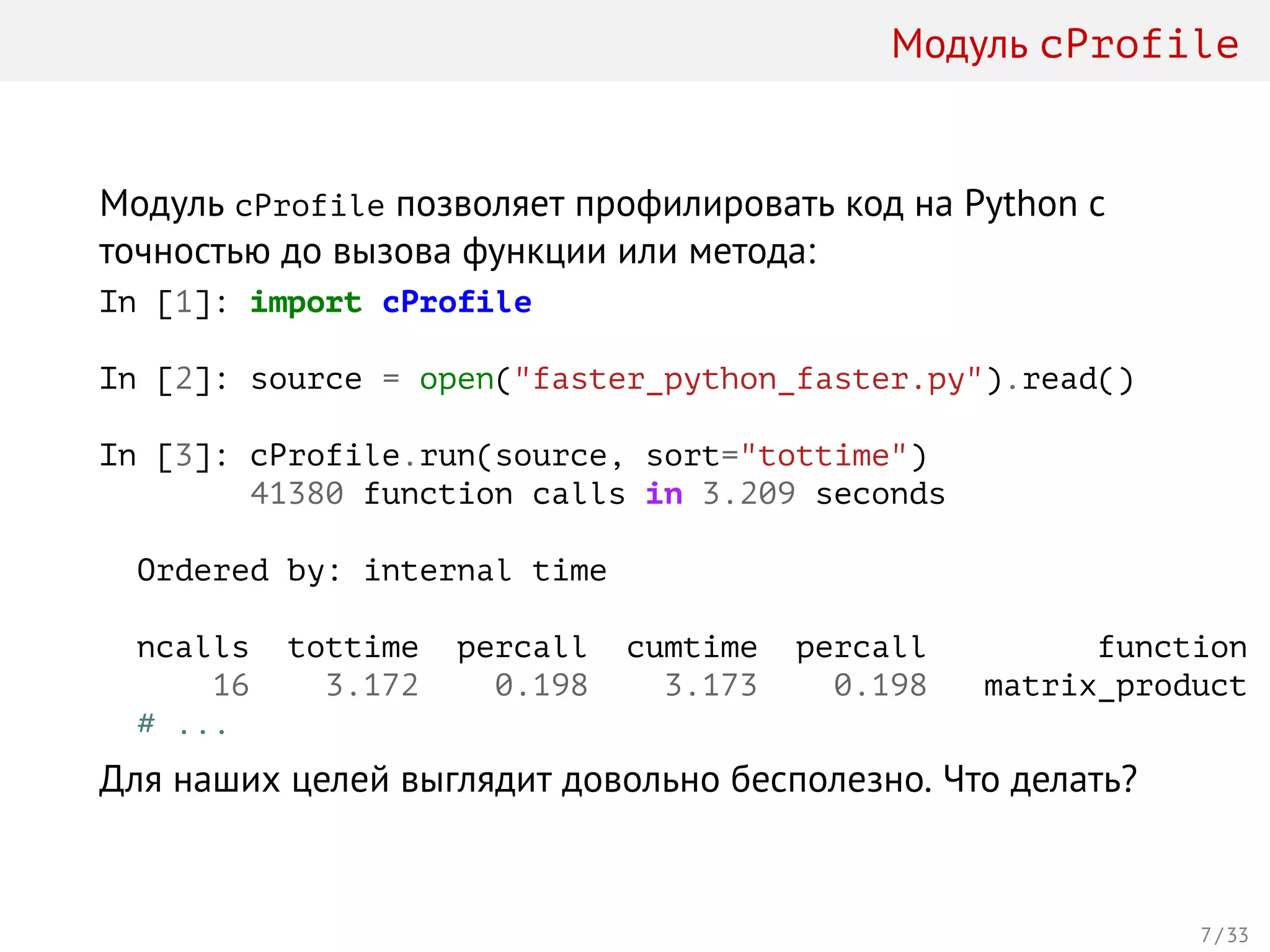Click the second 'percall' column header
The image size is (1270, 952).
(861, 648)
